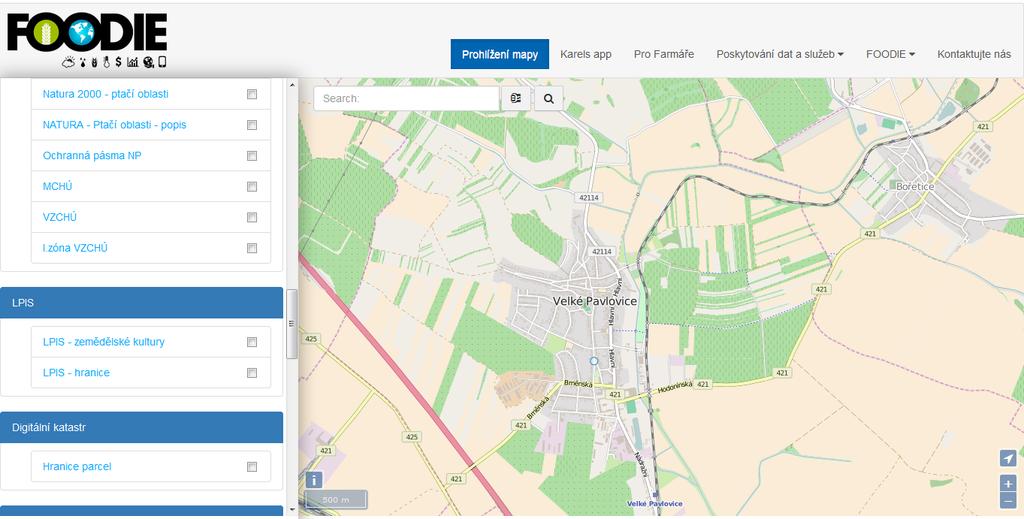
Task: Click the sidebar scroll down arrow
Action: pos(292,509)
